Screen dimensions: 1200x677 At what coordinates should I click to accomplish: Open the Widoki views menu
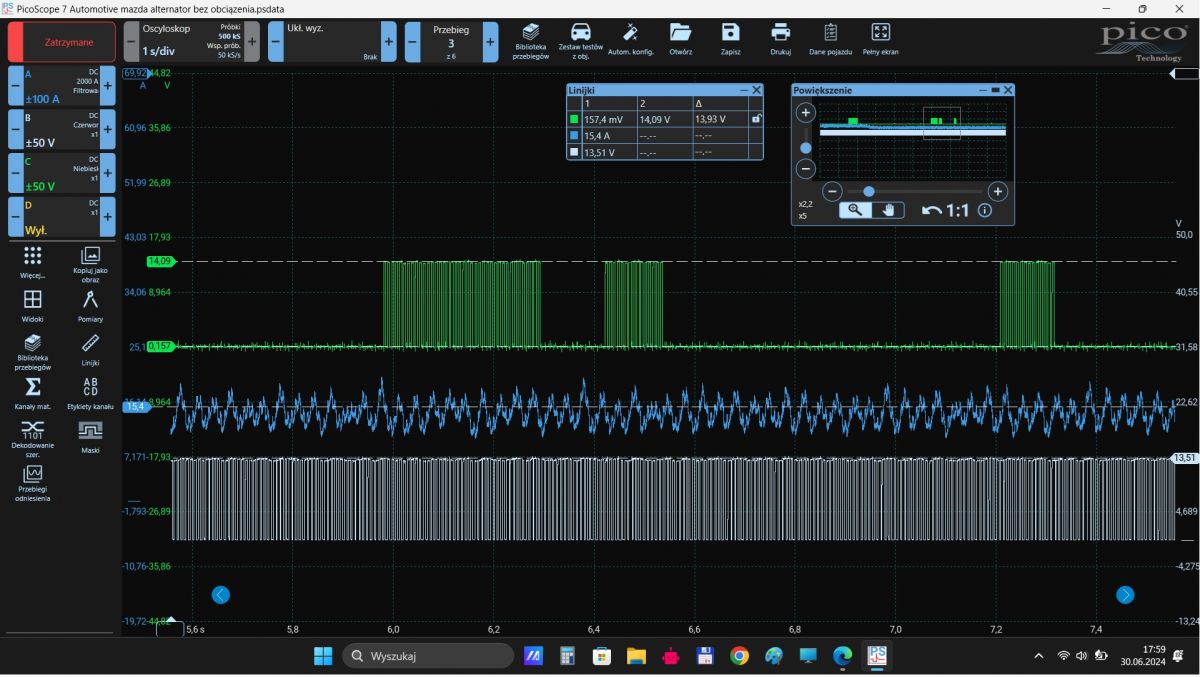32,304
